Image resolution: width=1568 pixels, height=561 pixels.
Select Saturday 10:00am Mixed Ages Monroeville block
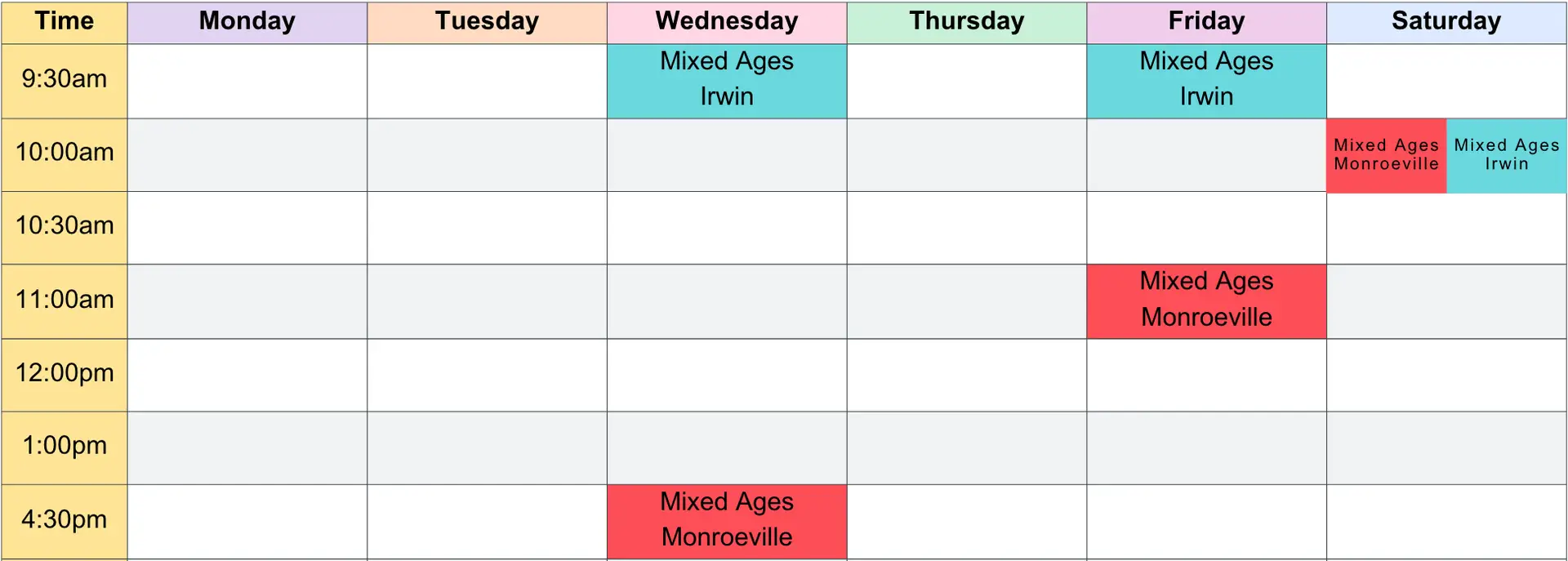[1386, 155]
